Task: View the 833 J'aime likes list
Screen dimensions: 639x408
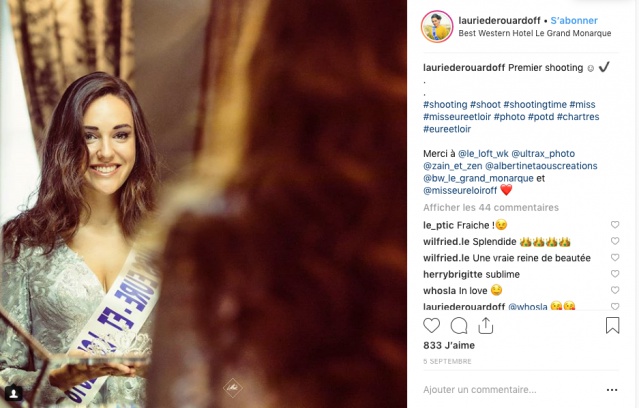Action: tap(447, 345)
